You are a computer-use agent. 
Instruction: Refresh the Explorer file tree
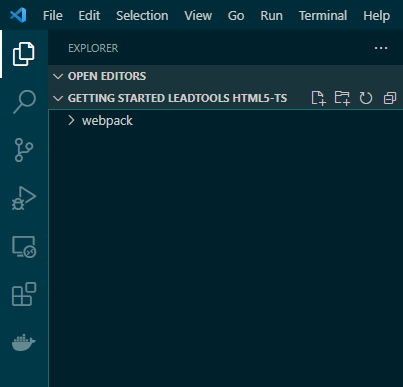(x=366, y=98)
